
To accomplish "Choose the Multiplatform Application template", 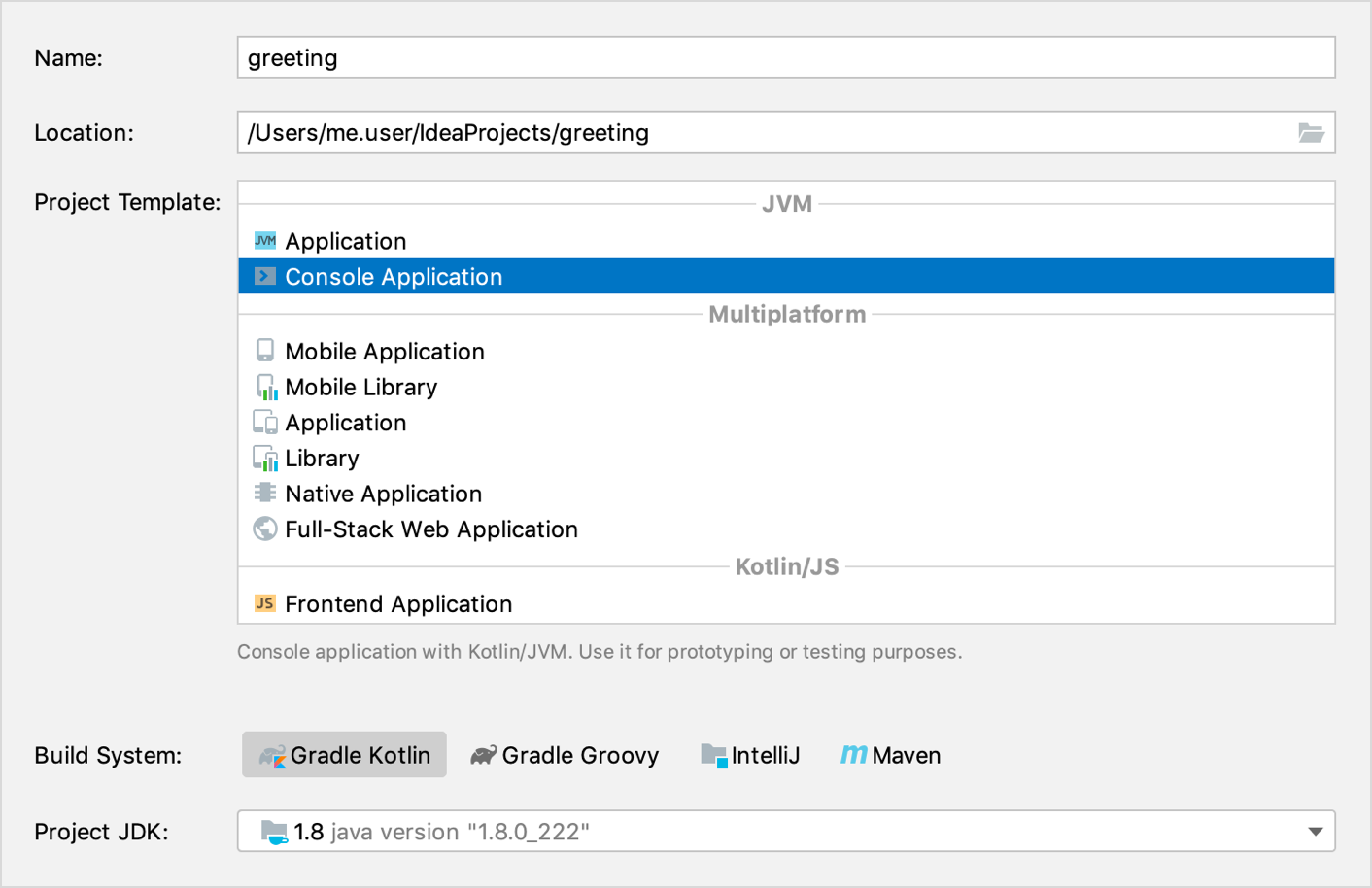I will (x=345, y=423).
